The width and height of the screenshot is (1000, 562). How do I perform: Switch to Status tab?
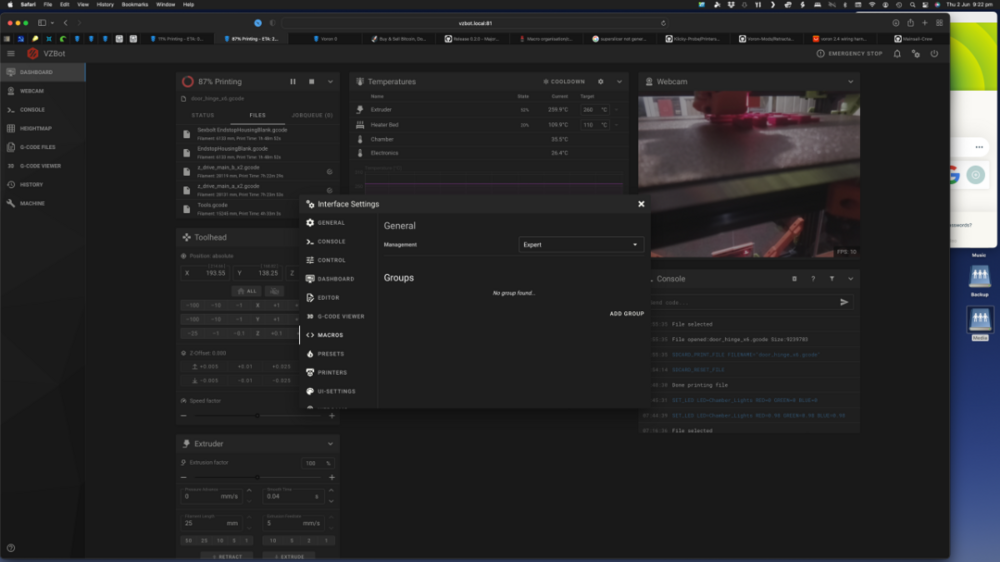pyautogui.click(x=203, y=115)
